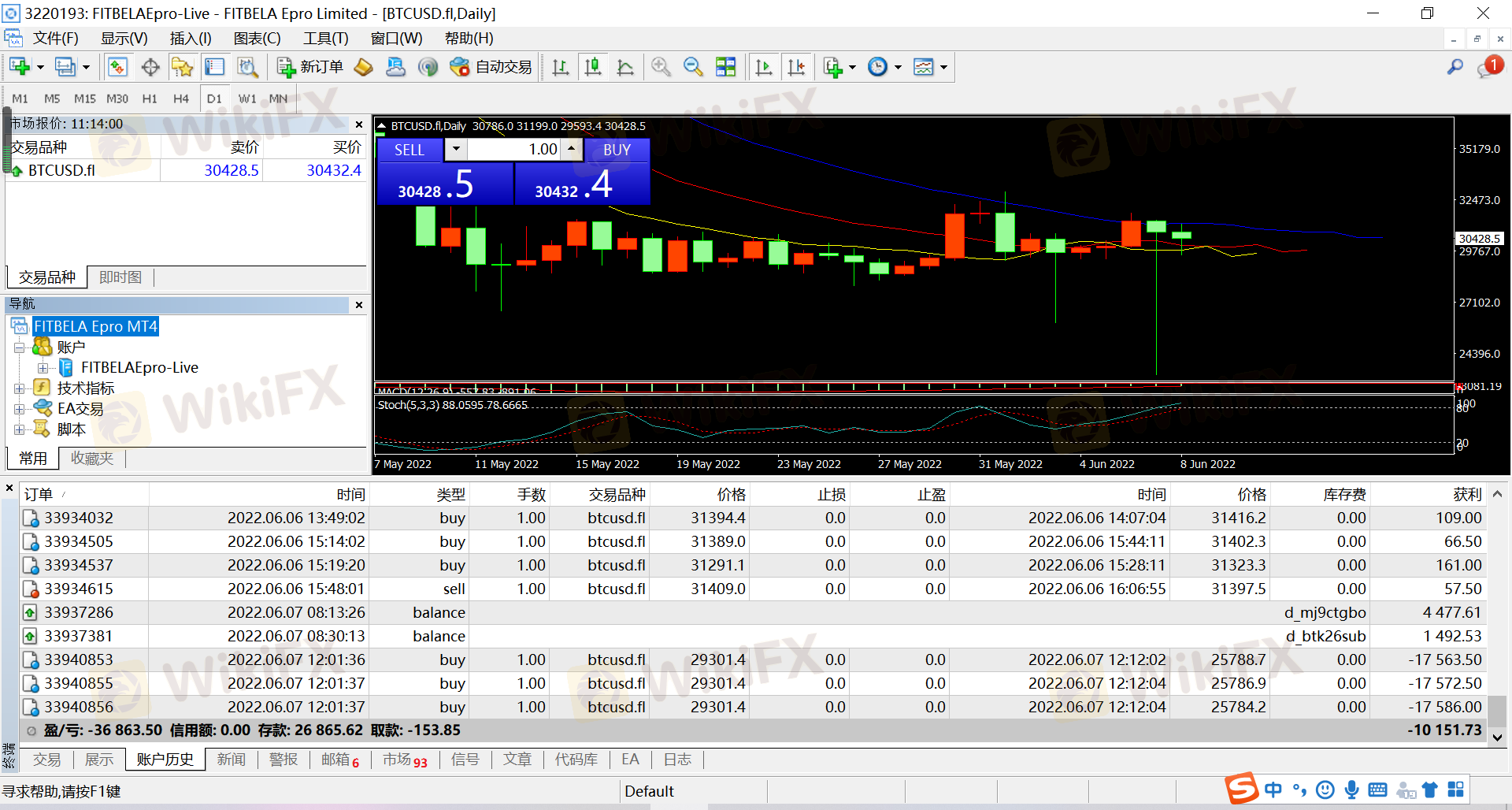Click the blue SELL button on the chart

coord(409,150)
